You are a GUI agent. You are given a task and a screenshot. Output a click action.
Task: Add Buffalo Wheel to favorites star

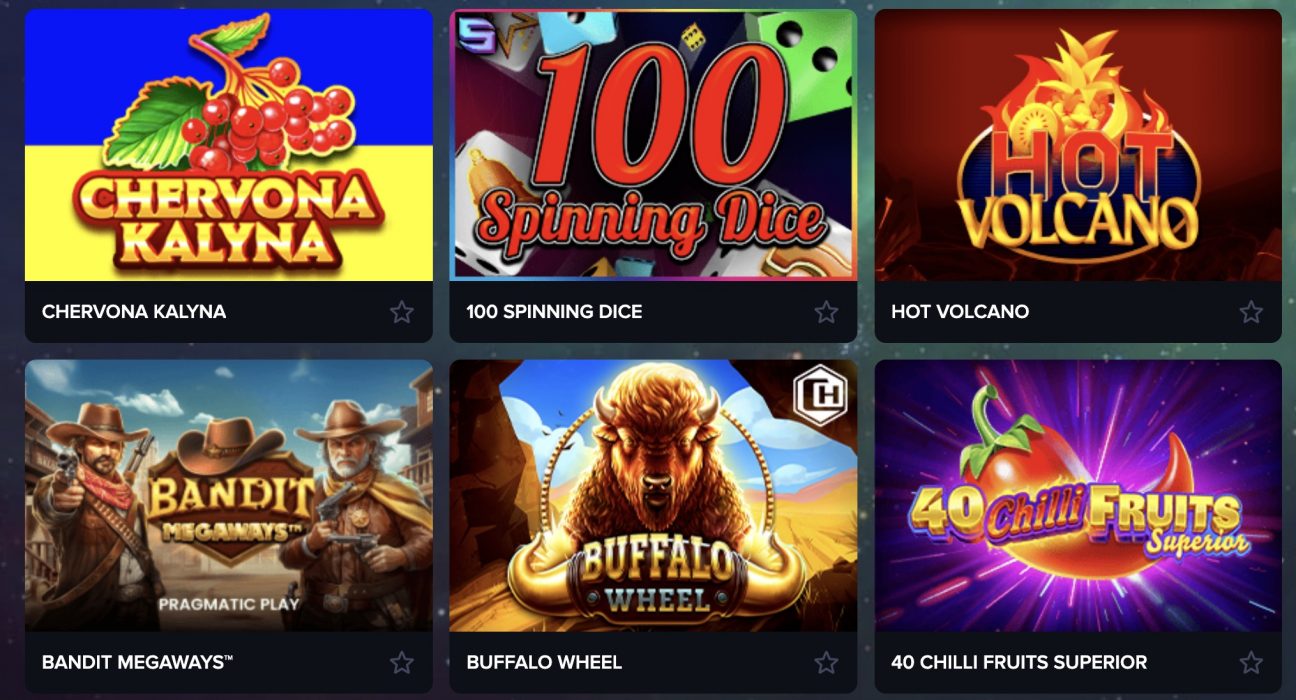pos(826,662)
